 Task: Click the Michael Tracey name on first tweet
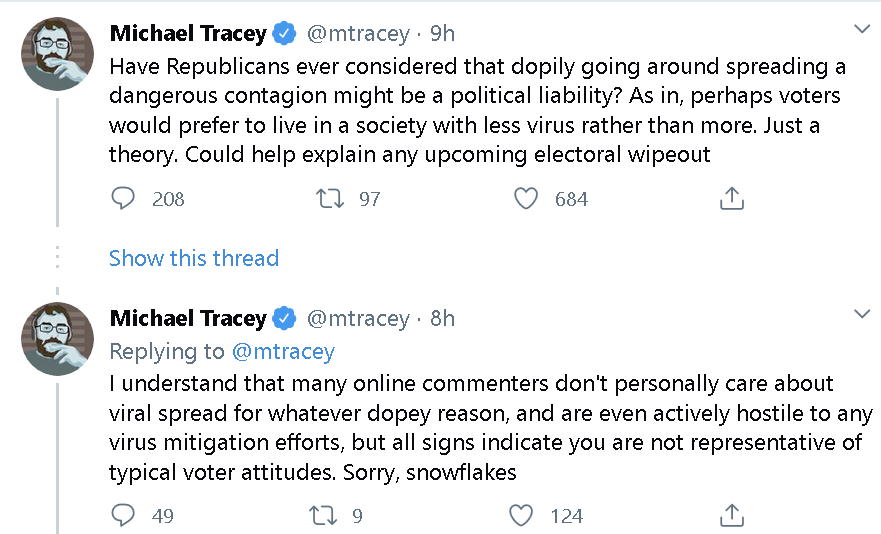point(188,34)
